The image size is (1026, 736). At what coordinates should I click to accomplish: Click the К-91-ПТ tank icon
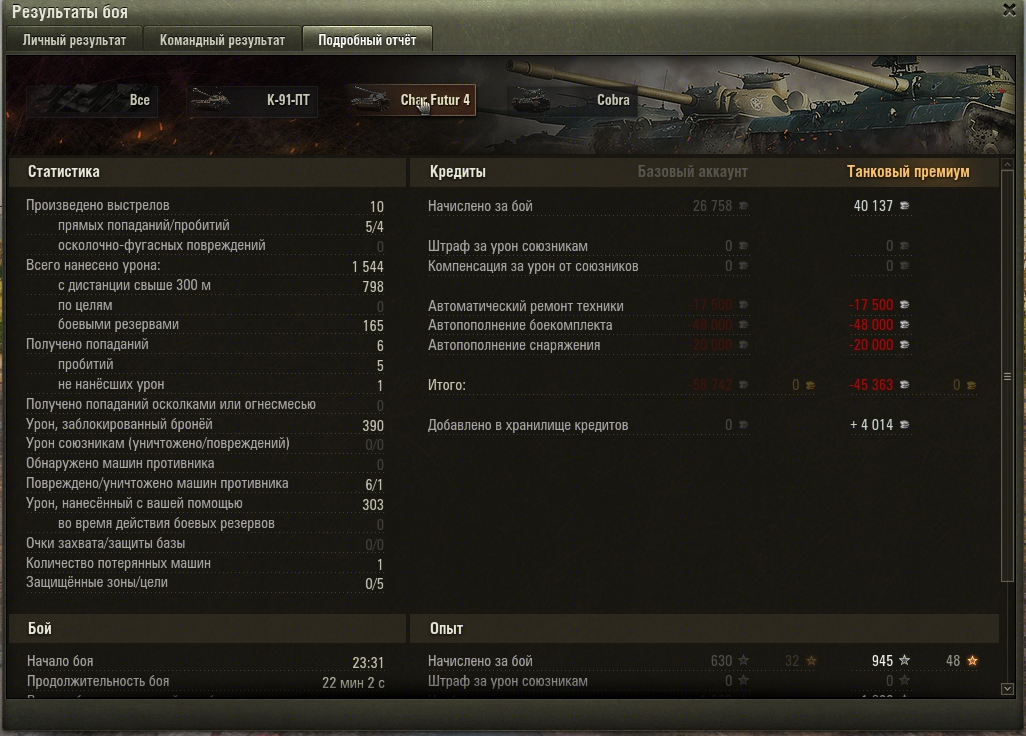210,100
